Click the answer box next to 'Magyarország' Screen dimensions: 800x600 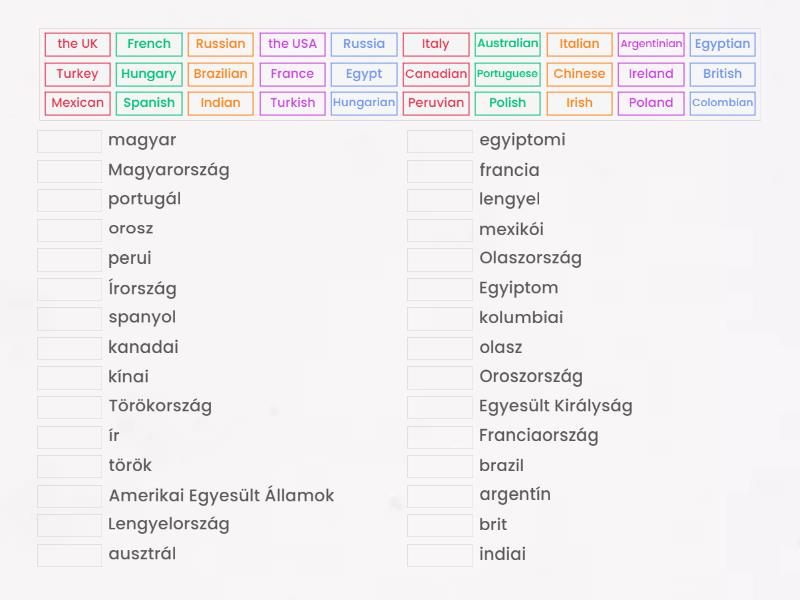coord(69,170)
